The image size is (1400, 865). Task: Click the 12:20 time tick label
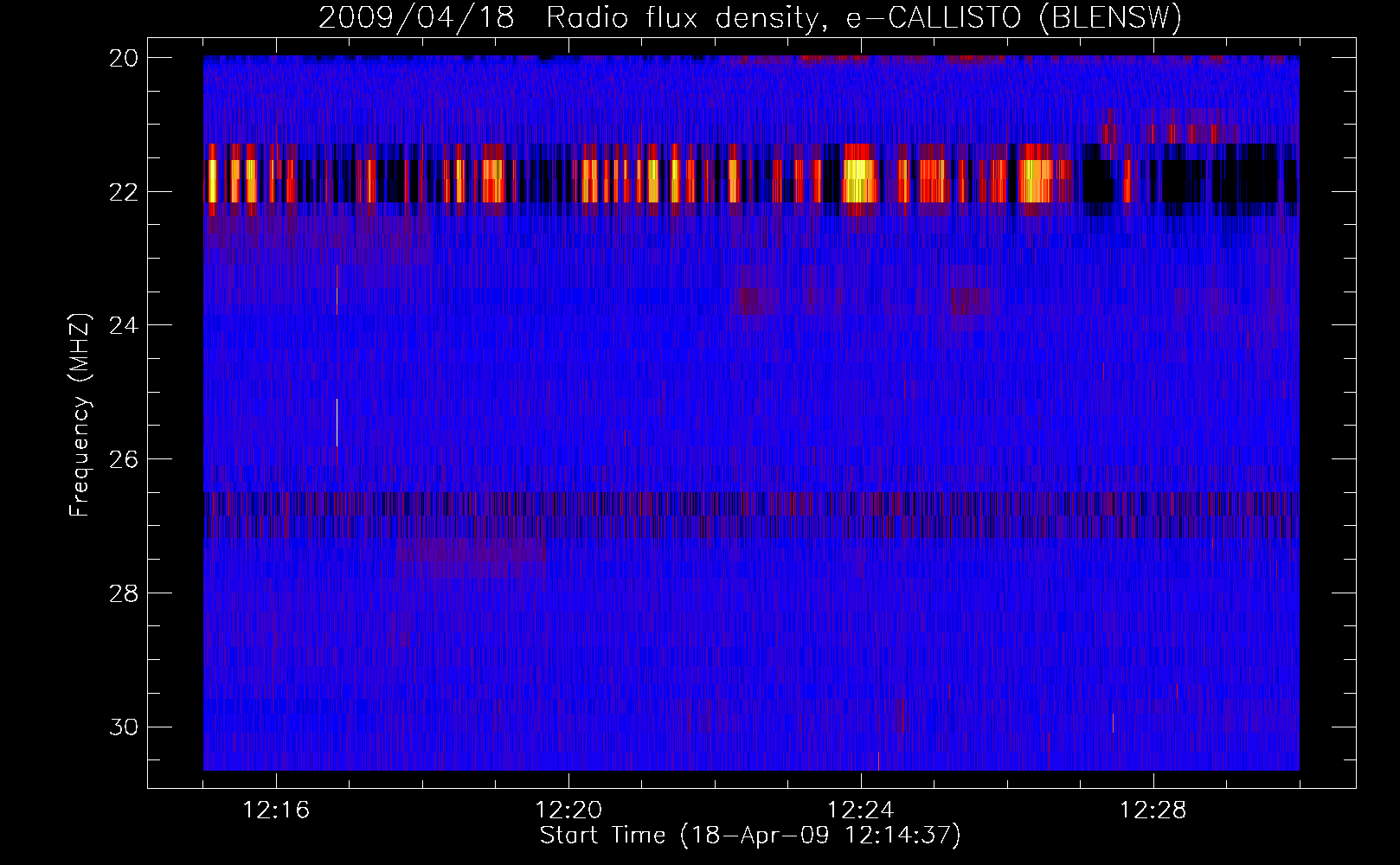[568, 811]
